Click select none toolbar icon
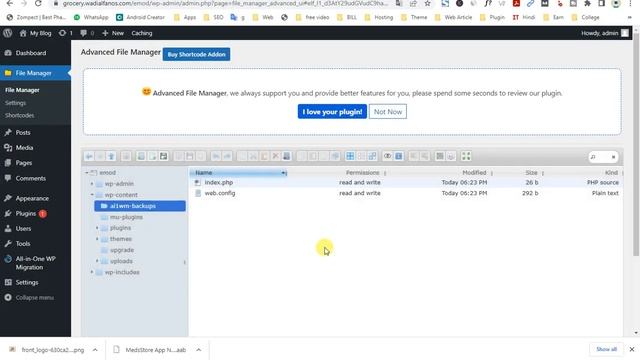This screenshot has height=360, width=640. point(361,156)
